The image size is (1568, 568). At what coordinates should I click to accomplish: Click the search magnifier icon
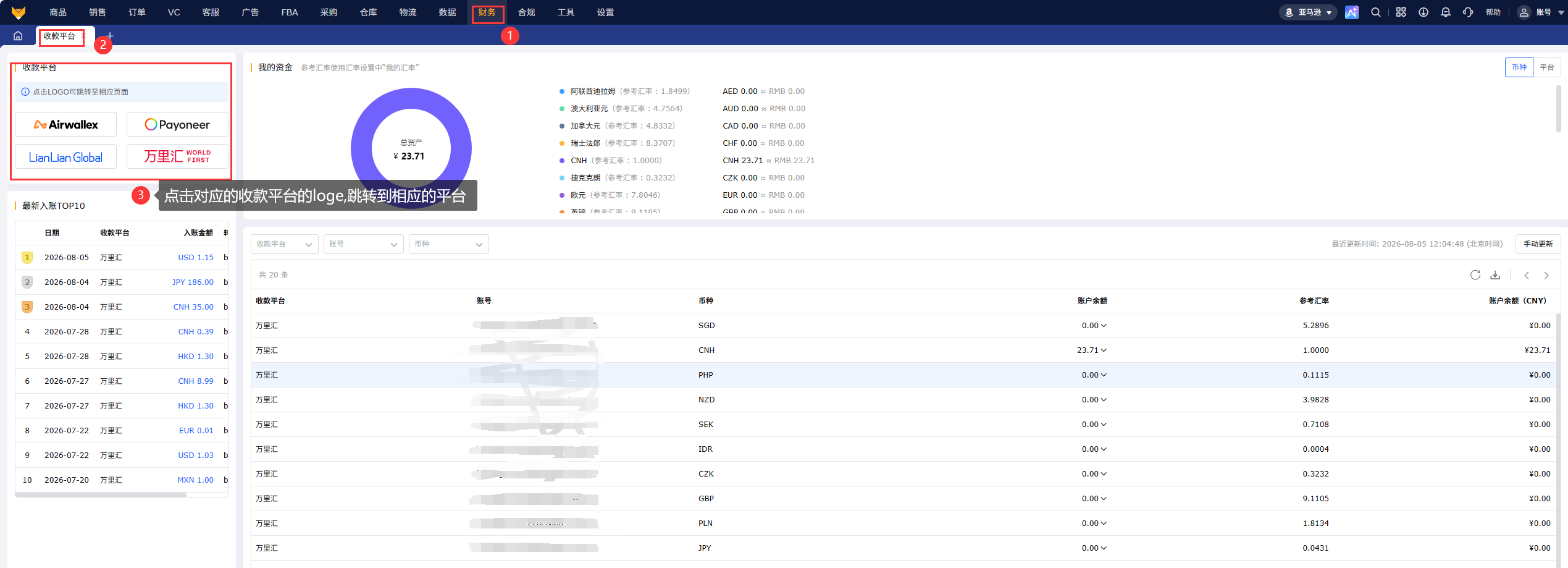tap(1376, 12)
